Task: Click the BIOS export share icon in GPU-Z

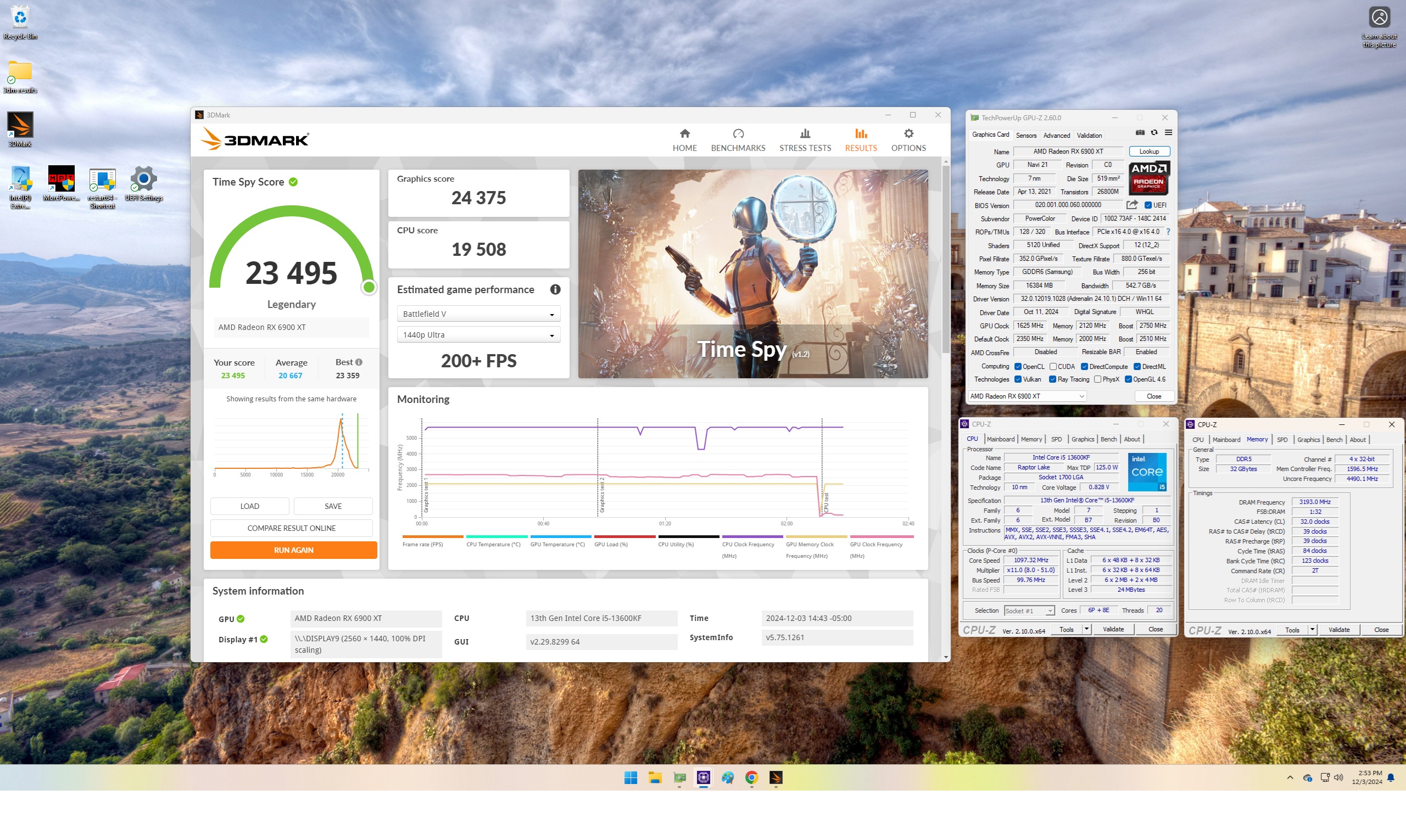Action: click(1131, 205)
